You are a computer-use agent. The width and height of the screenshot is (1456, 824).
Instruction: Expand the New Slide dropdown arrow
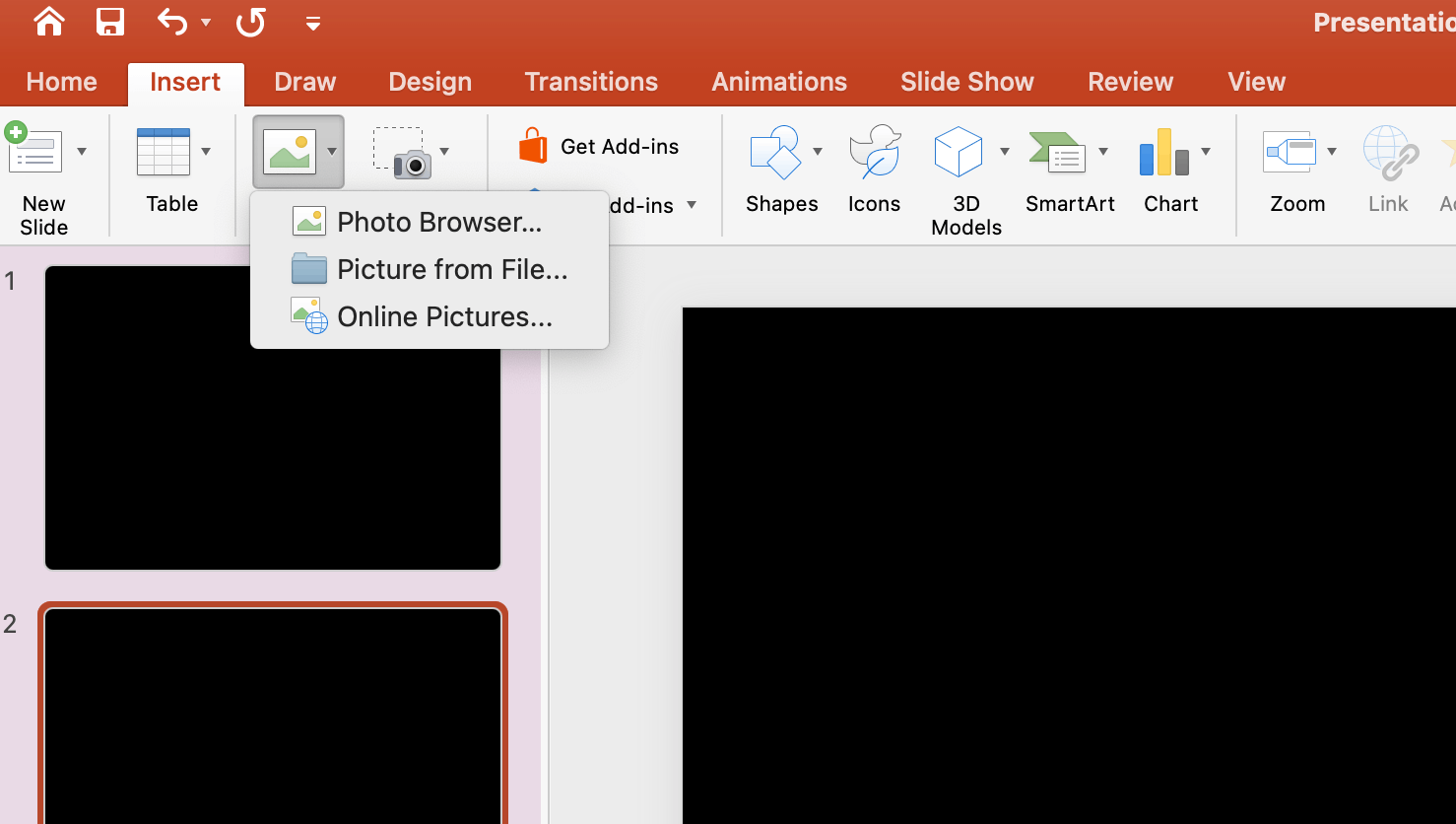coord(82,150)
